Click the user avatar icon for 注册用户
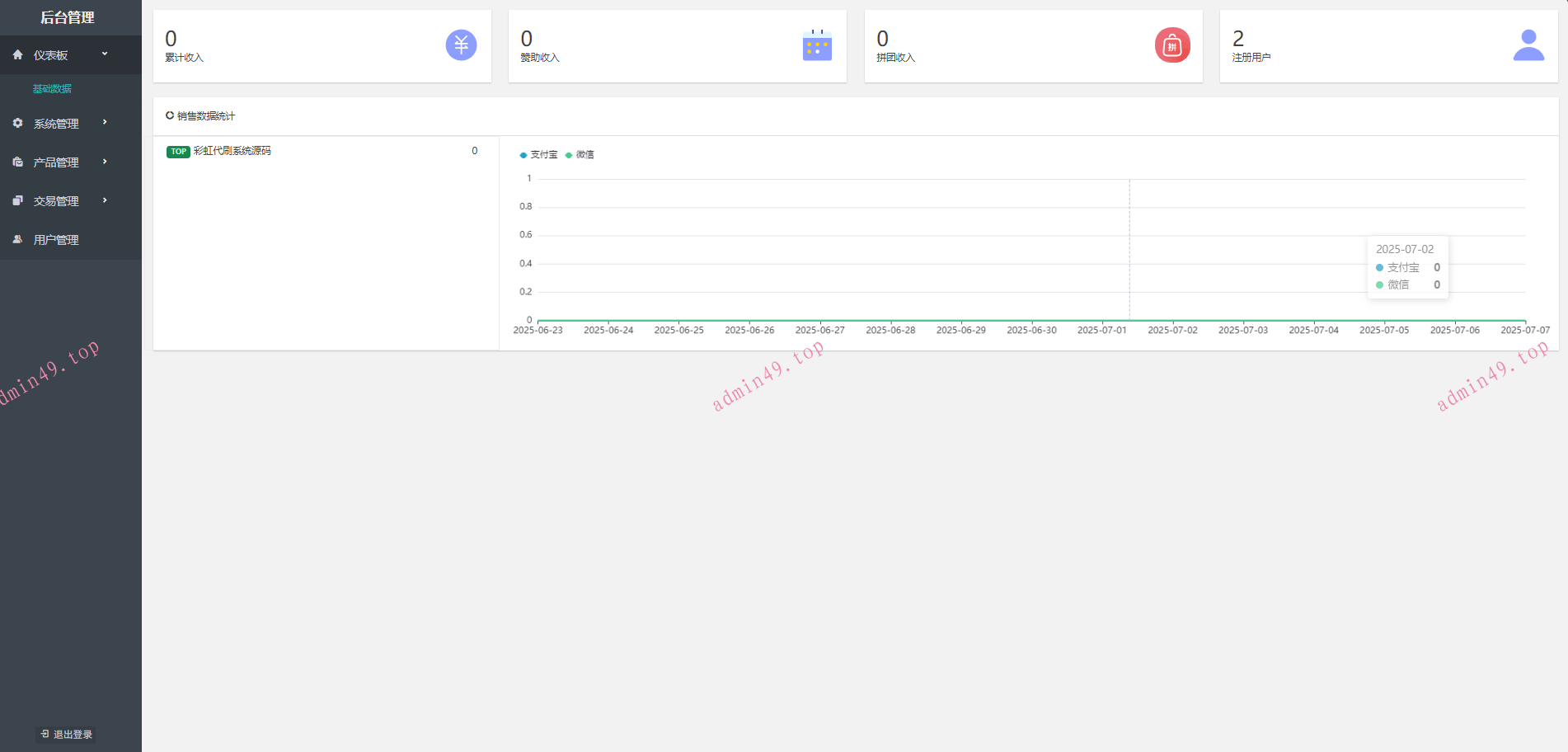Viewport: 1568px width, 752px height. [x=1528, y=45]
